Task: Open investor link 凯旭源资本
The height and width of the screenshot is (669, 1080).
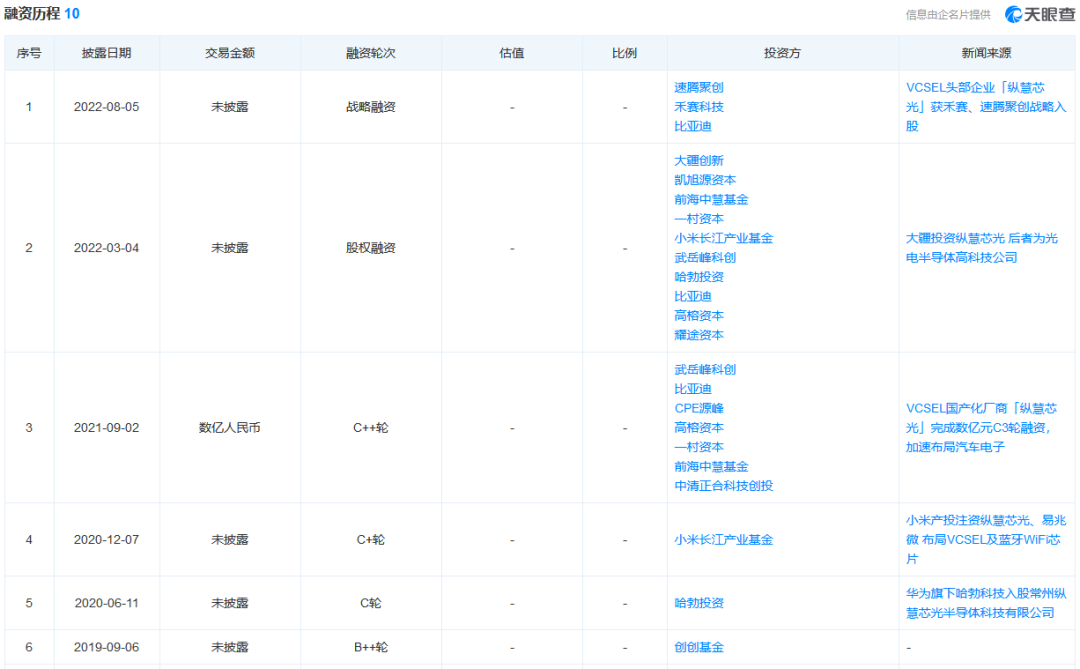Action: [x=705, y=180]
